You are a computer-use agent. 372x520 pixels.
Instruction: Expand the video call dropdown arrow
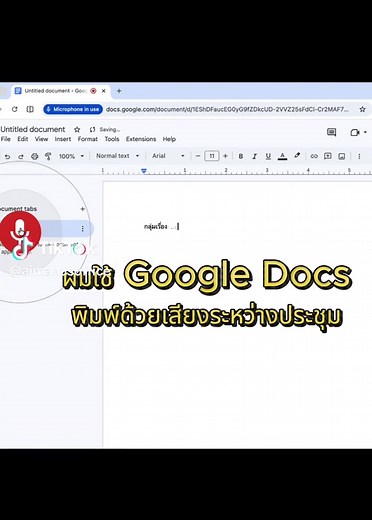click(365, 132)
